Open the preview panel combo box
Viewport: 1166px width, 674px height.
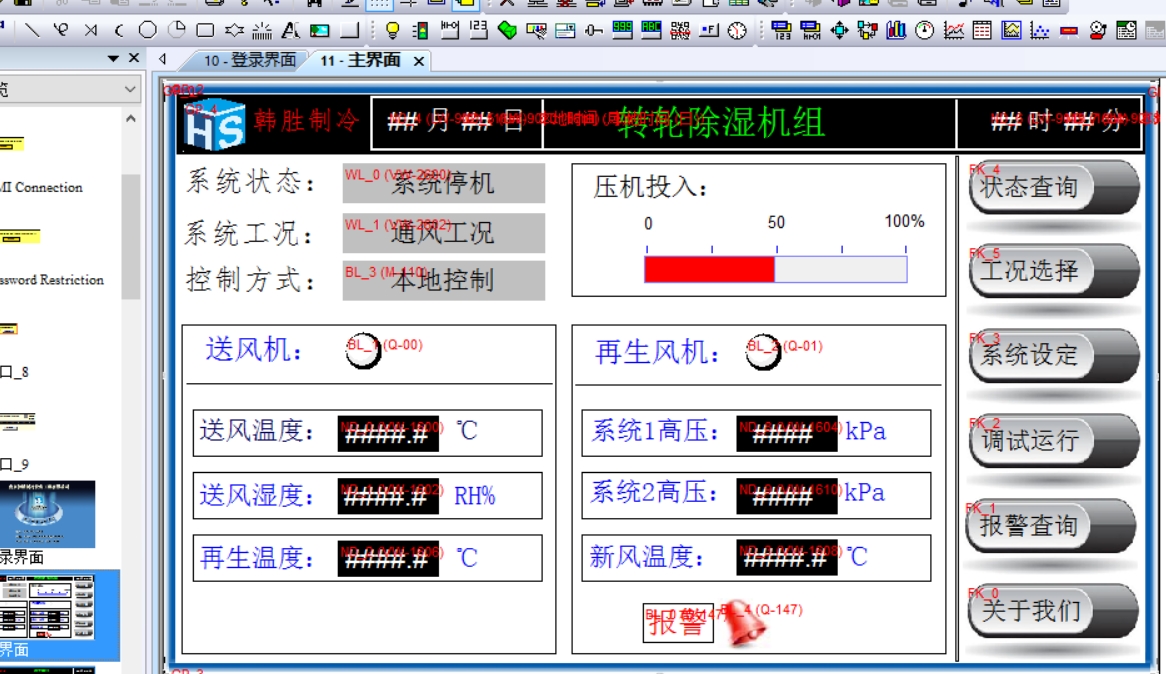[x=70, y=90]
